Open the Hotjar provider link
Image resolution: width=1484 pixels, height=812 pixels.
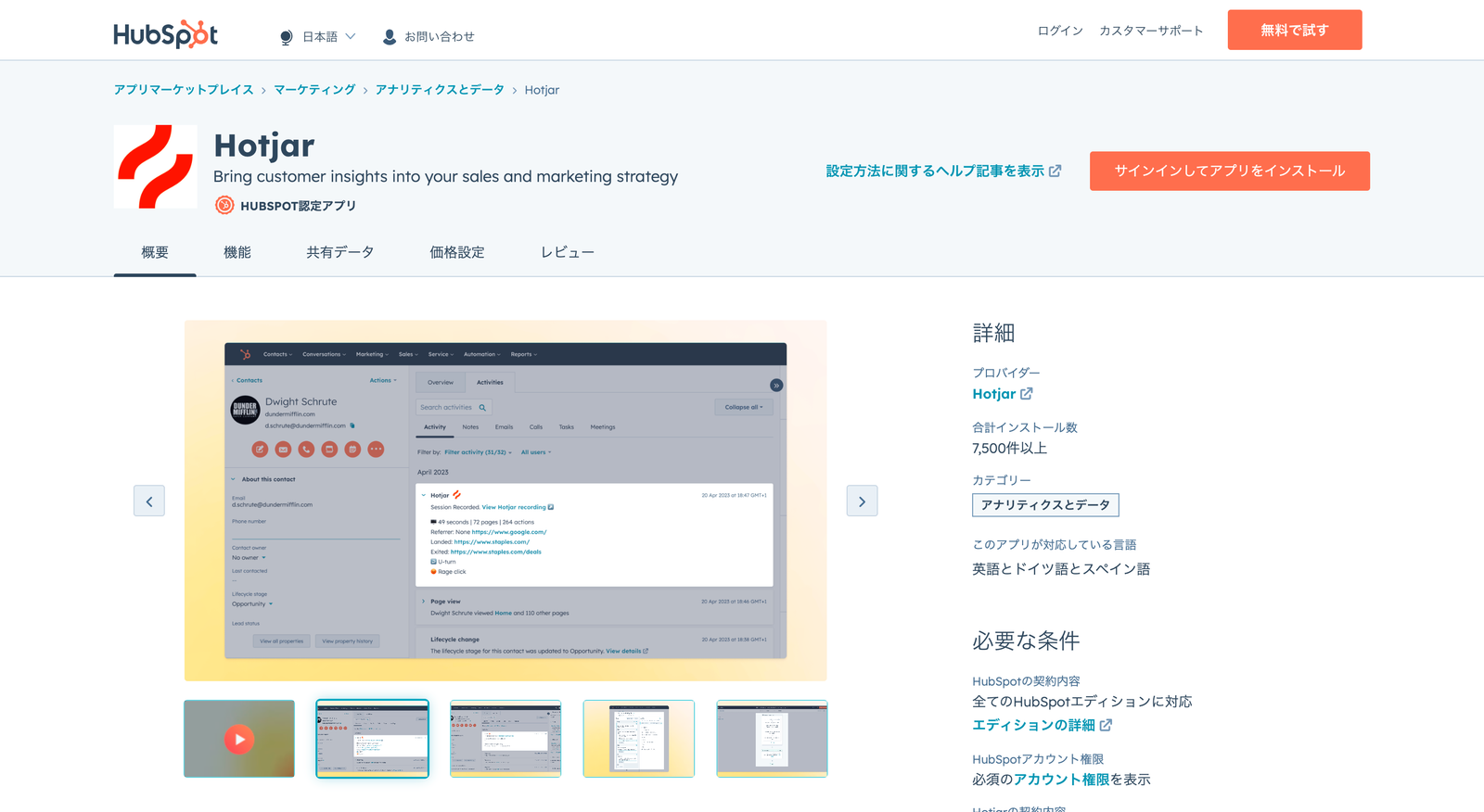(x=993, y=394)
